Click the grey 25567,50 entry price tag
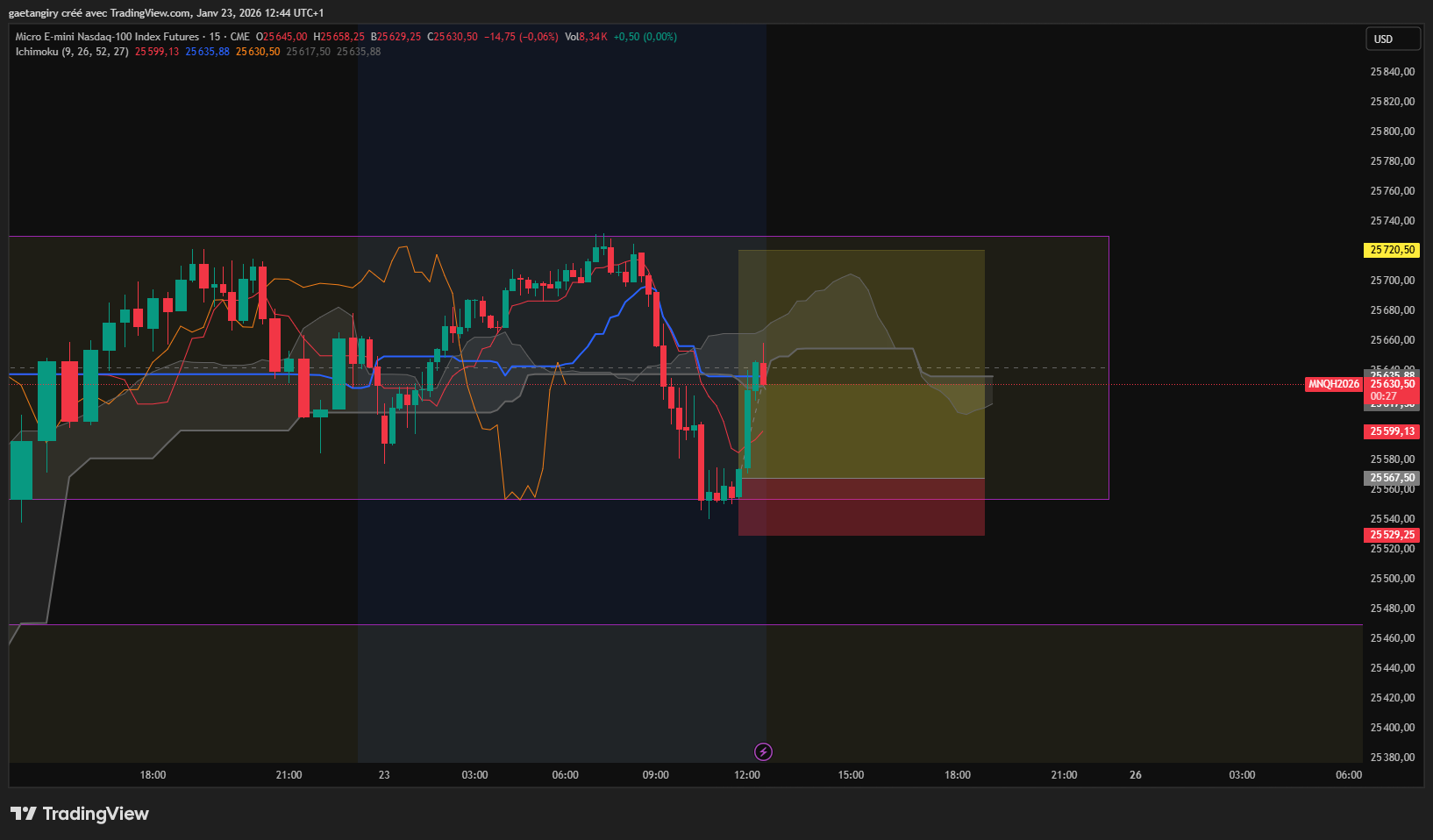Viewport: 1433px width, 840px height. coord(1393,478)
